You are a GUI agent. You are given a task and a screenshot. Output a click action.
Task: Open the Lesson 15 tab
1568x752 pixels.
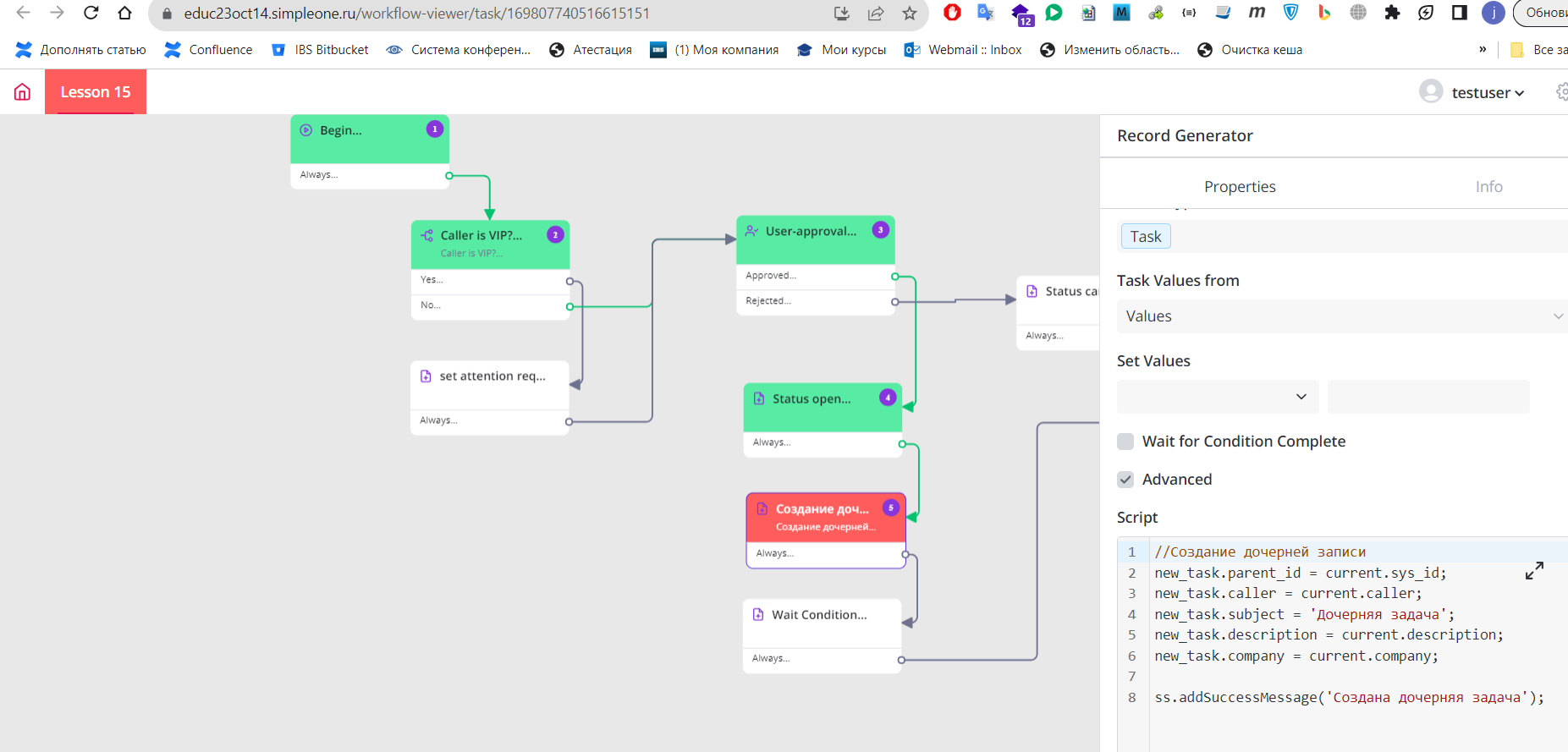(96, 92)
